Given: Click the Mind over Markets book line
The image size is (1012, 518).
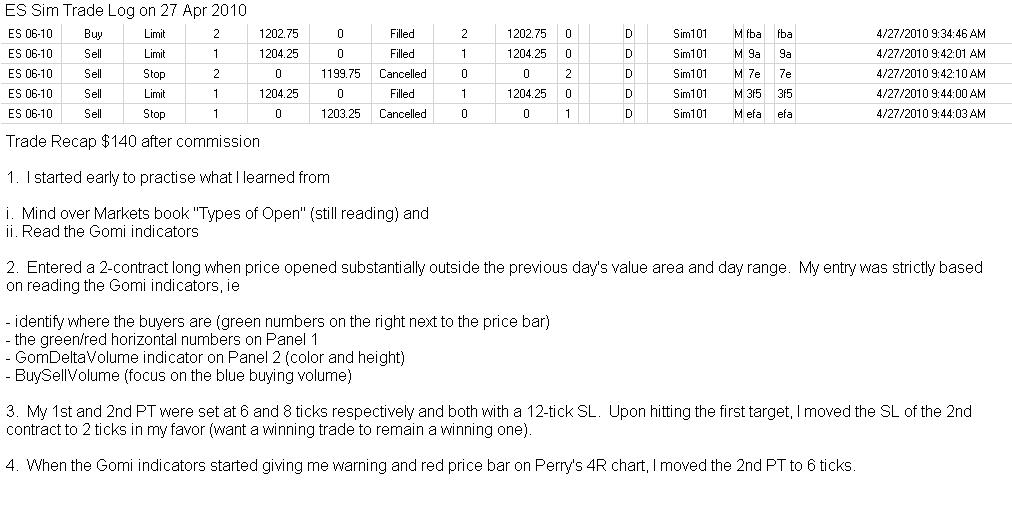Looking at the screenshot, I should click(218, 214).
